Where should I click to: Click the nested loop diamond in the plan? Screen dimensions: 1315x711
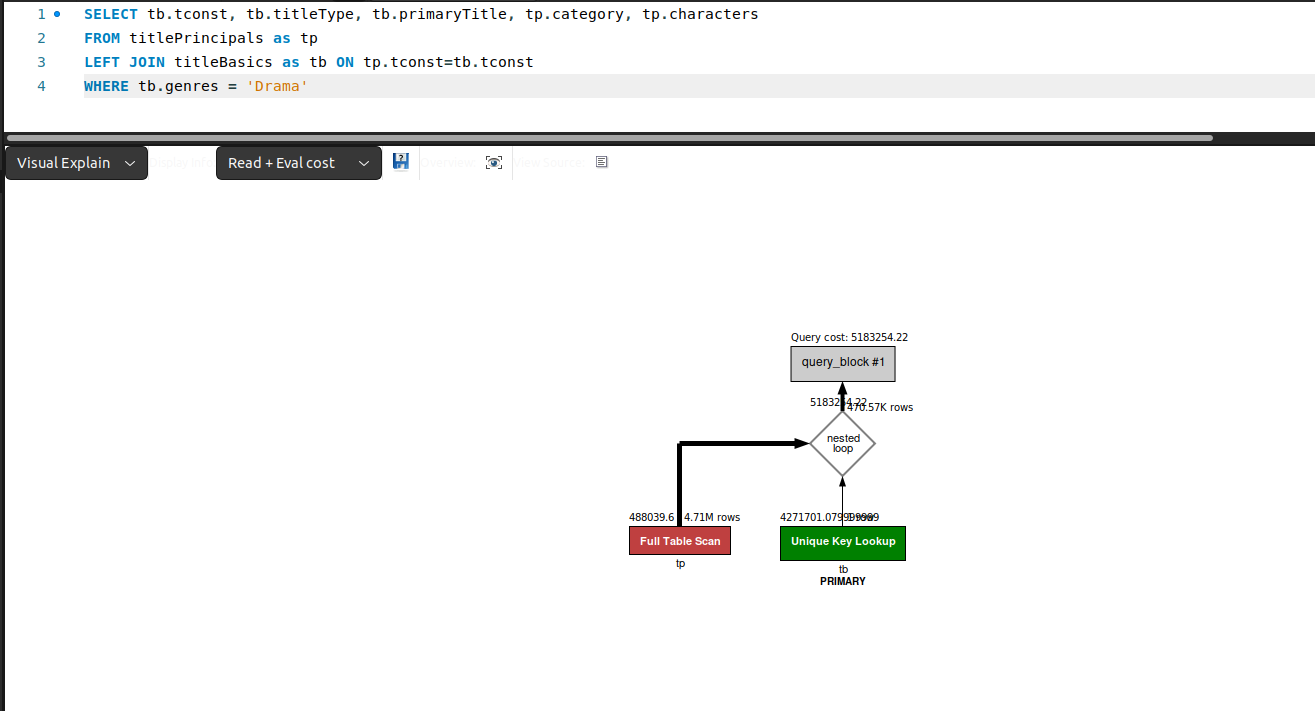(x=843, y=442)
